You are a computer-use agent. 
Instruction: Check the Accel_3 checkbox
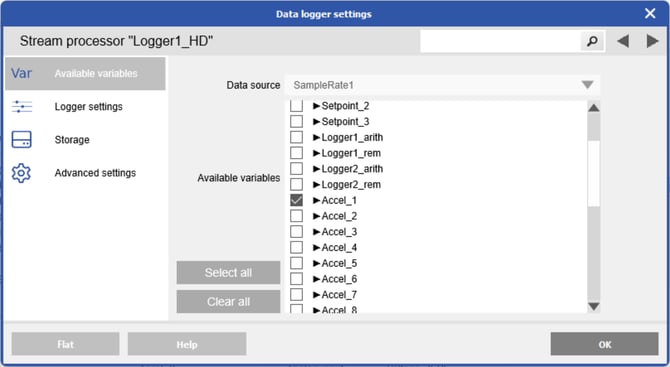pos(296,232)
